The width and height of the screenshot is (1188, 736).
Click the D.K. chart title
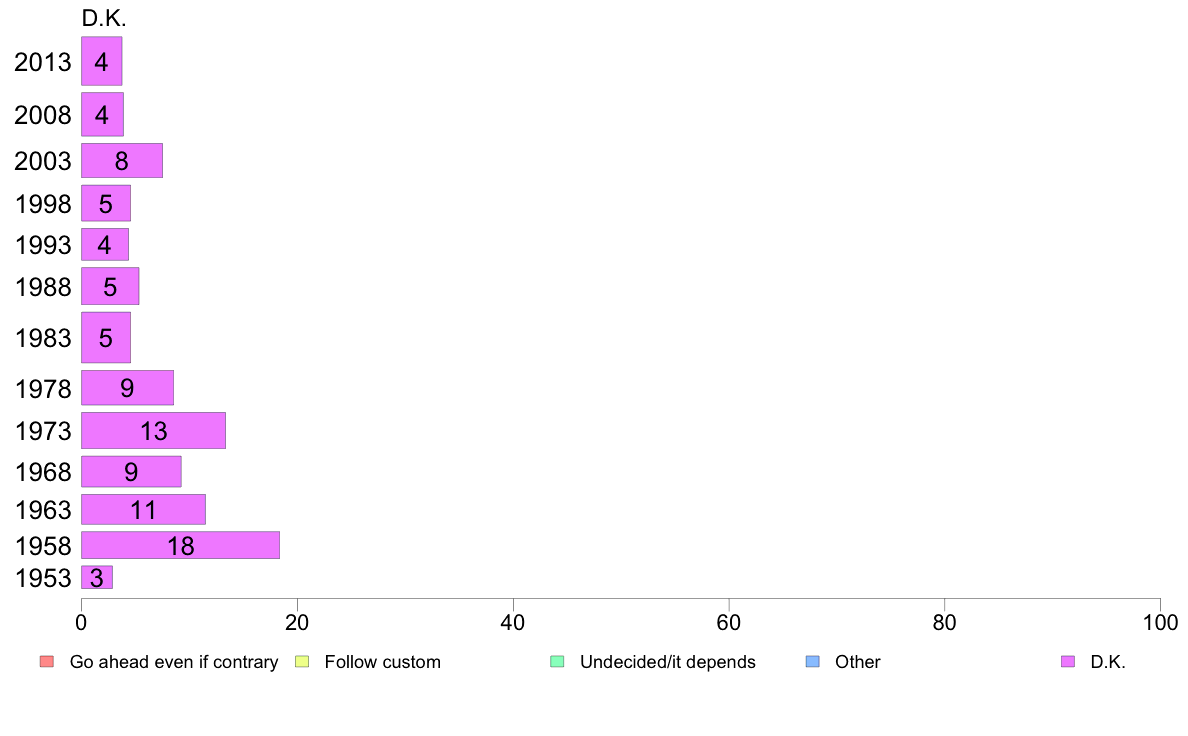[104, 19]
